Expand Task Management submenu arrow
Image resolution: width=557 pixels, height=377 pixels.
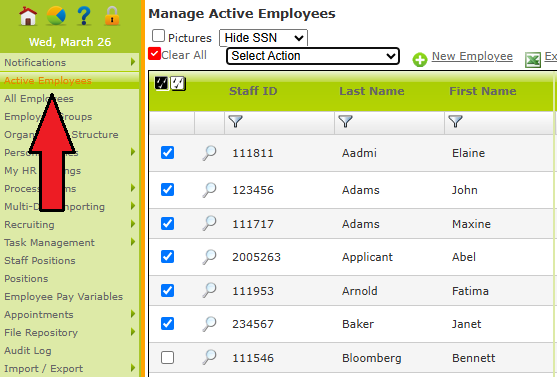click(133, 242)
